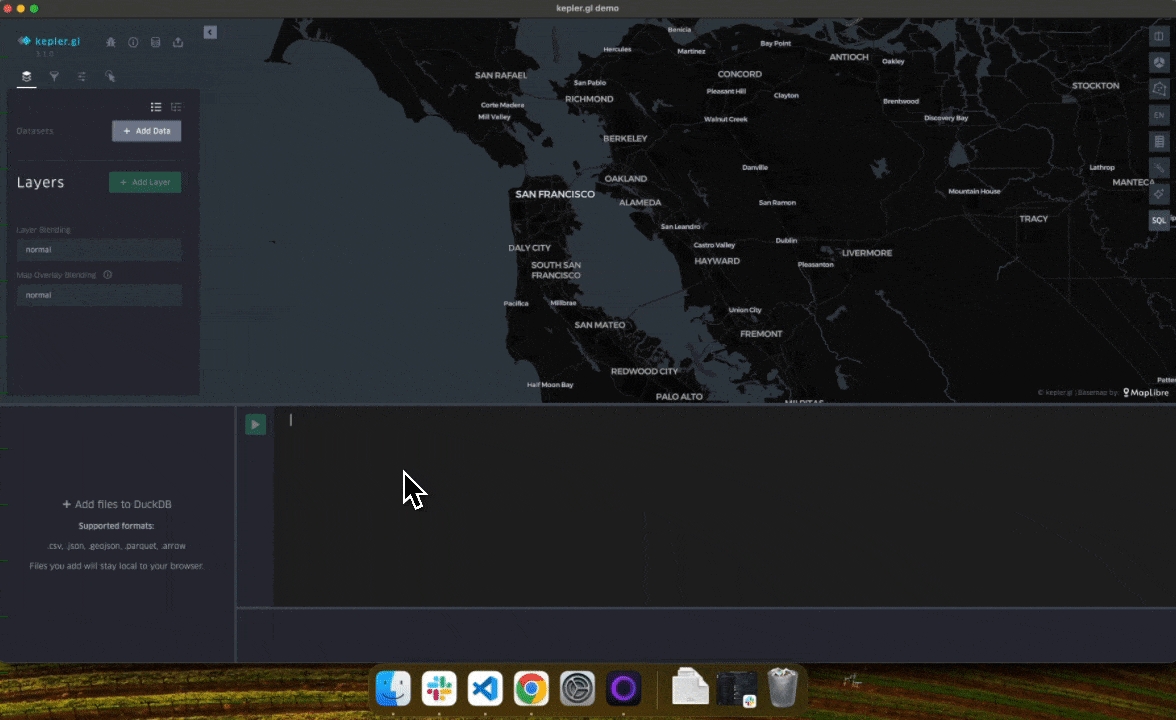Select the draw on map tool
Image resolution: width=1176 pixels, height=720 pixels.
click(x=1159, y=89)
